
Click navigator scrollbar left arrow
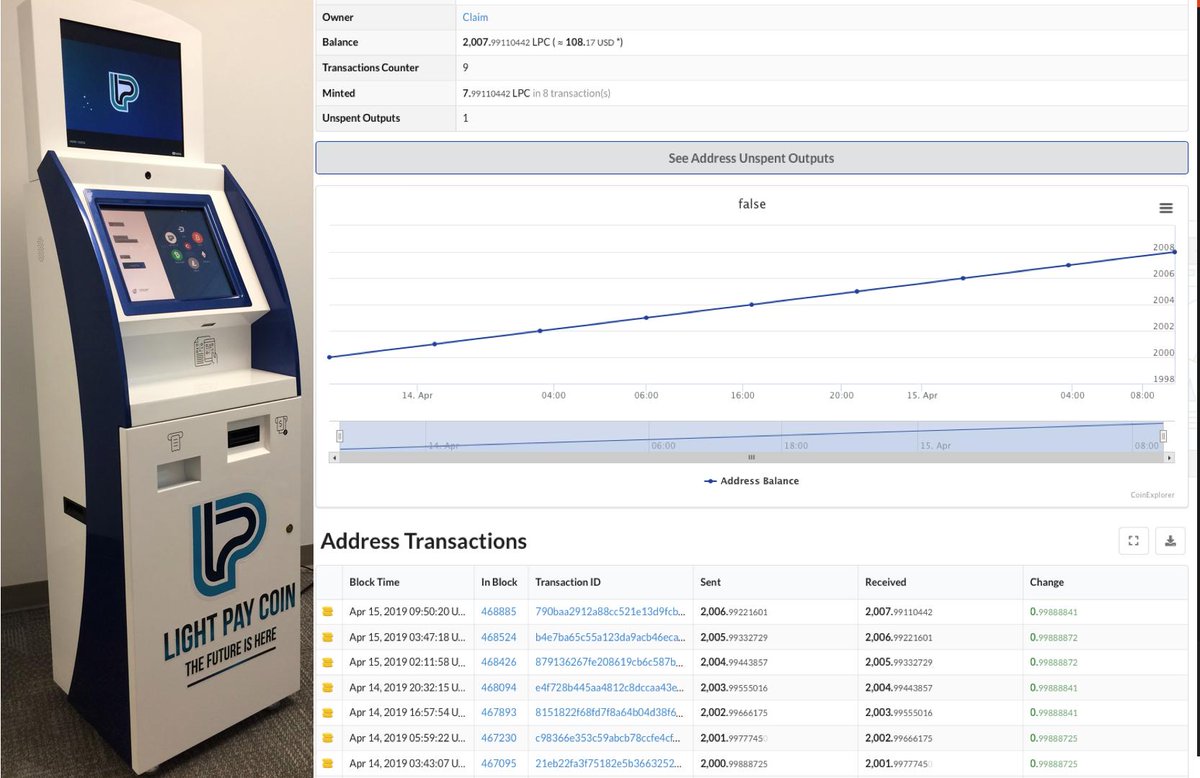point(333,457)
